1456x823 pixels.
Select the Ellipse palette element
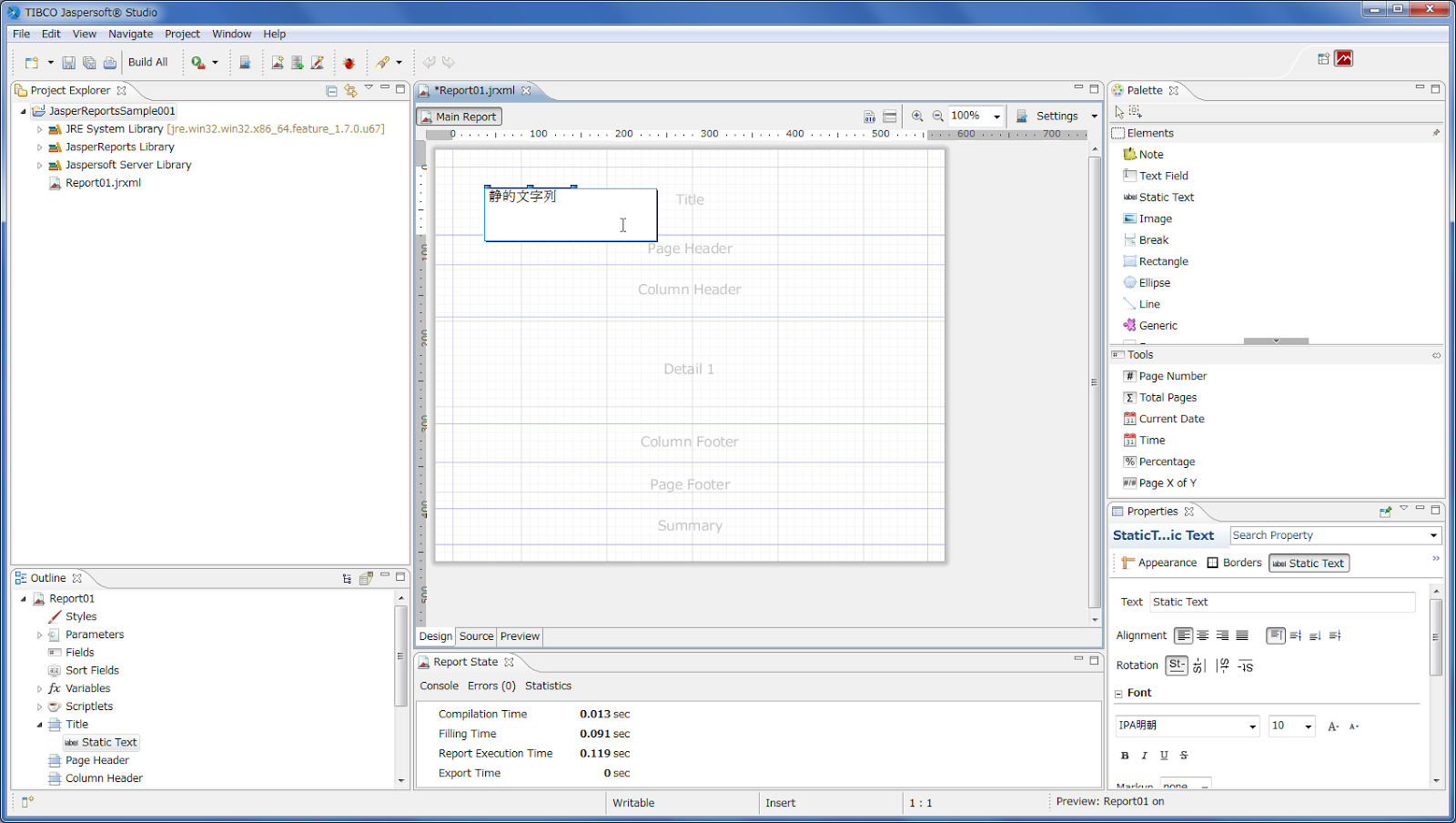coord(1147,282)
